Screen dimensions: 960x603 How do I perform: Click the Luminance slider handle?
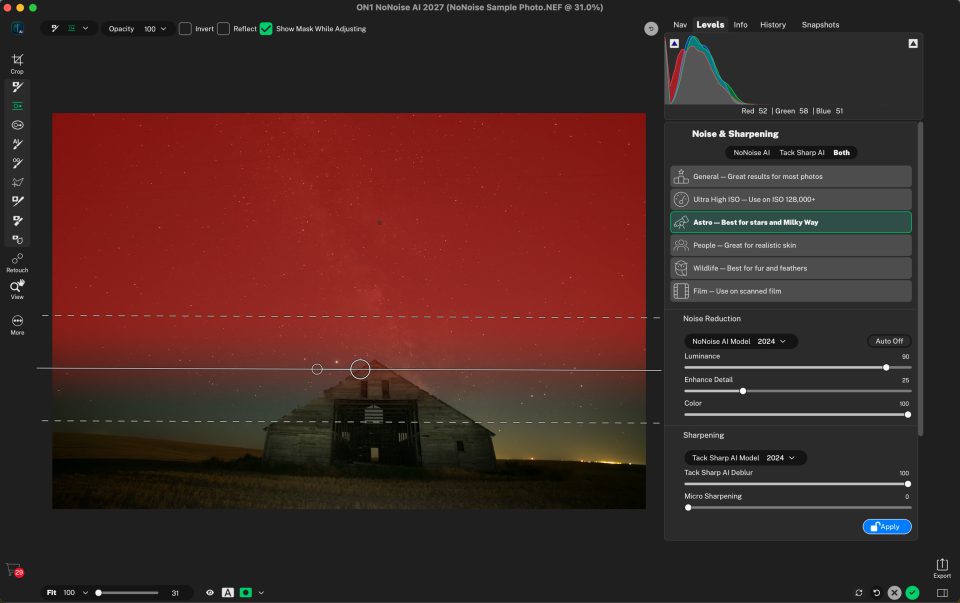coord(886,367)
